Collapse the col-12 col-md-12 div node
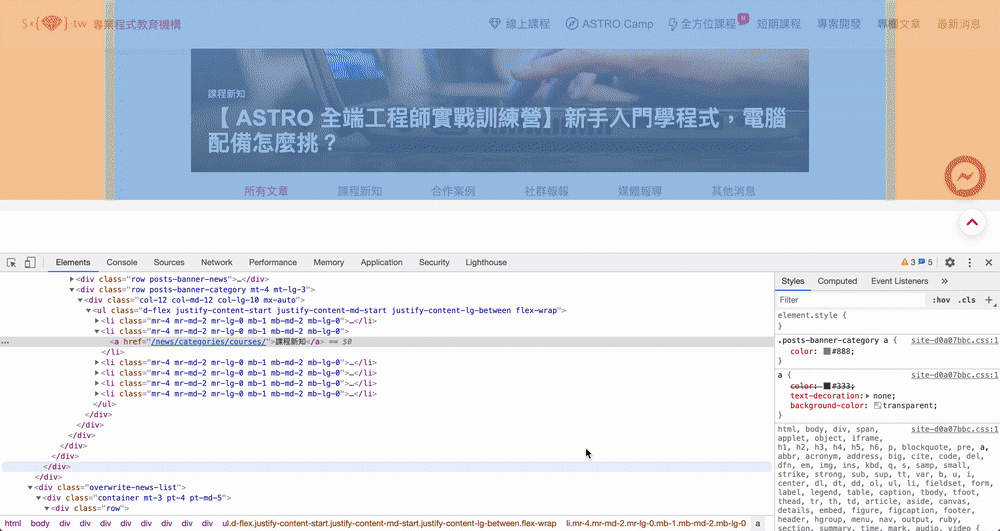Image resolution: width=1000 pixels, height=531 pixels. click(80, 300)
